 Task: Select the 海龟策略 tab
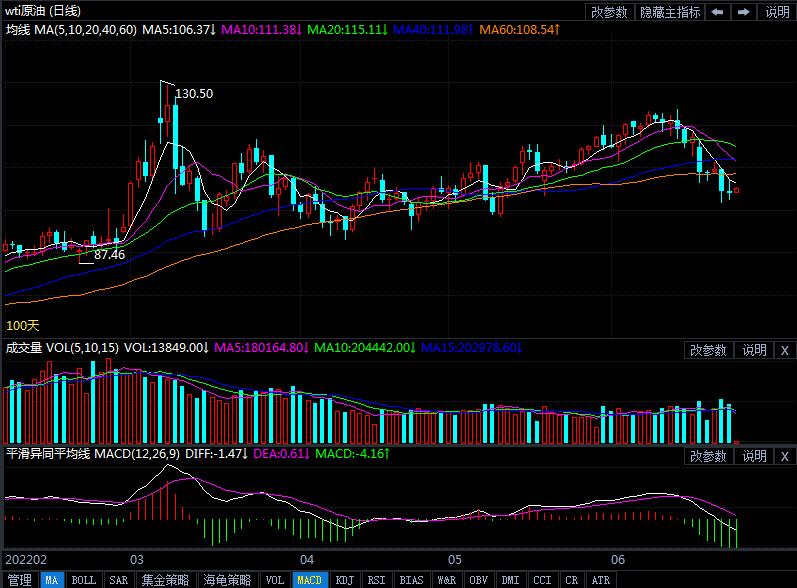point(227,580)
